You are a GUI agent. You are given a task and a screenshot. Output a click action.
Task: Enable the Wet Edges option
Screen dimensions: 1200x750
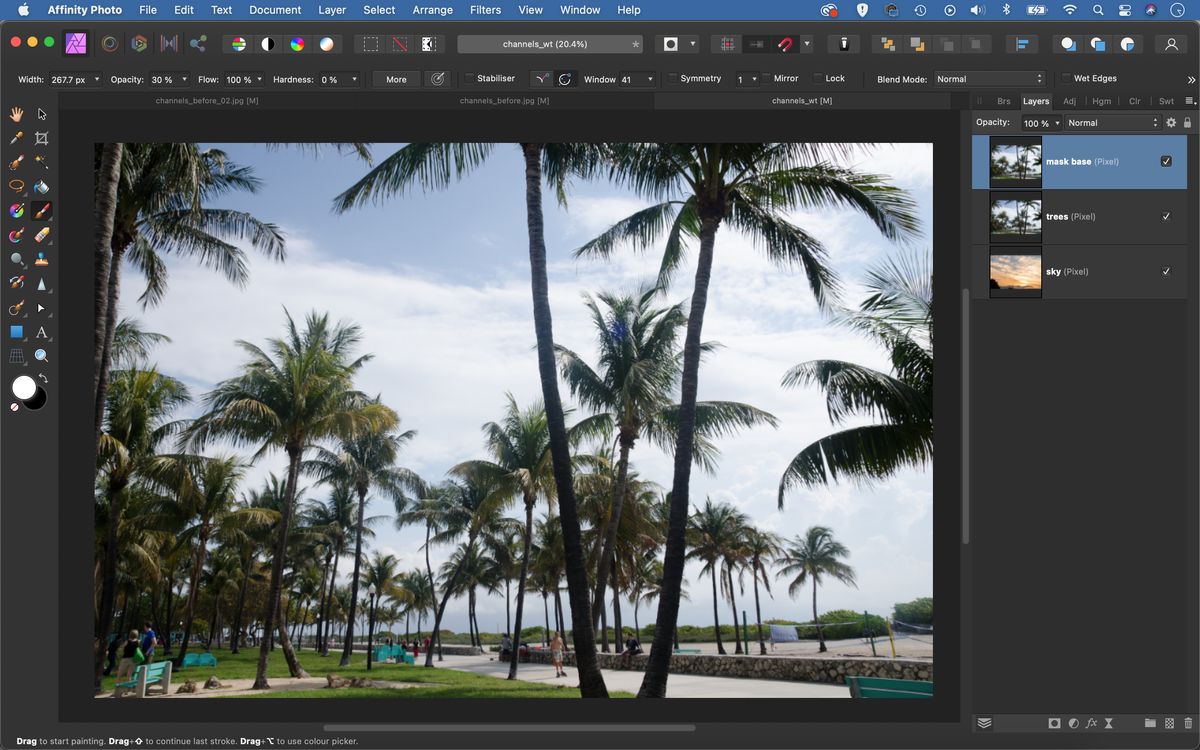1065,78
